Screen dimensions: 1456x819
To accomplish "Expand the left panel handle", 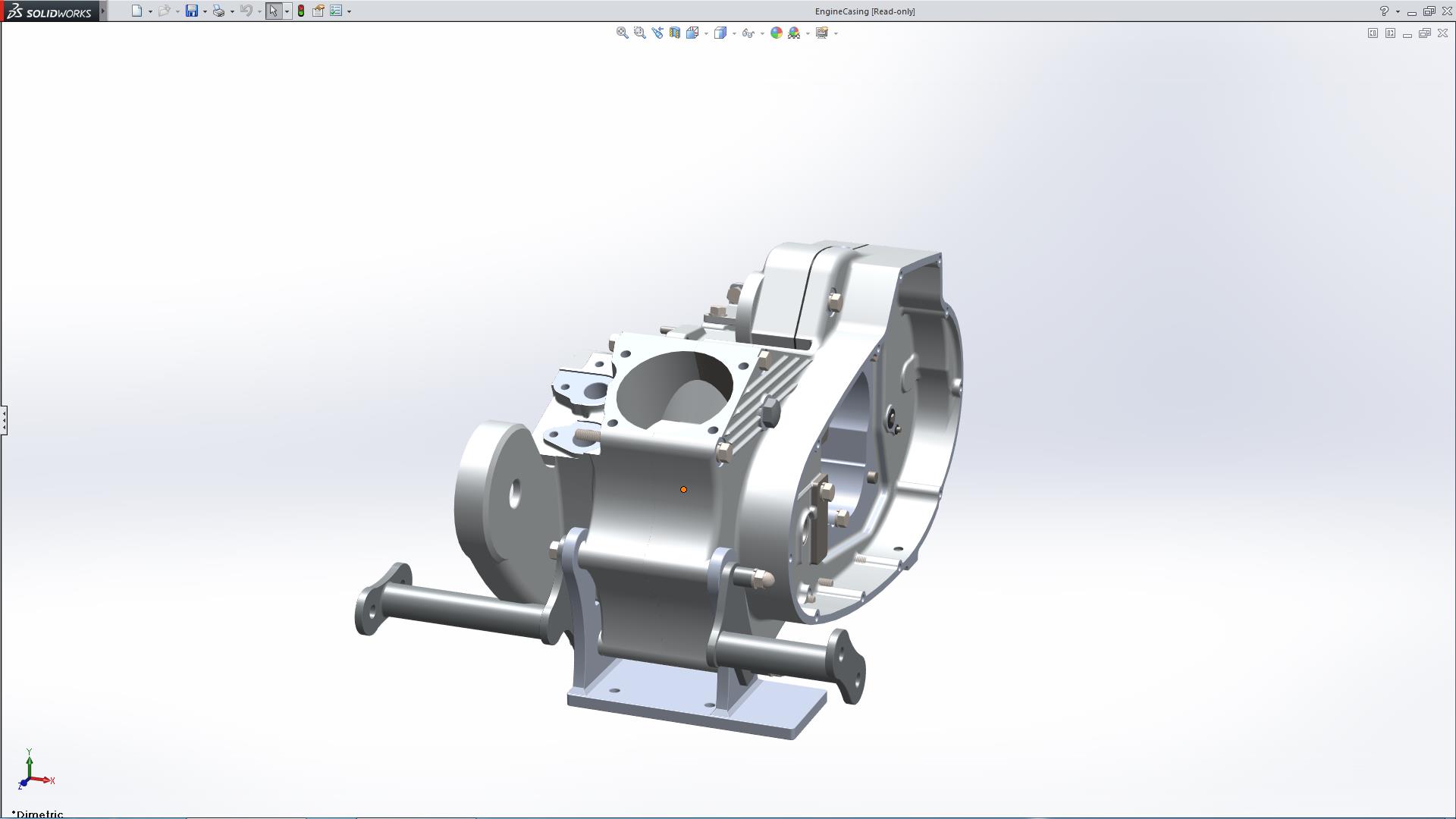I will click(4, 419).
